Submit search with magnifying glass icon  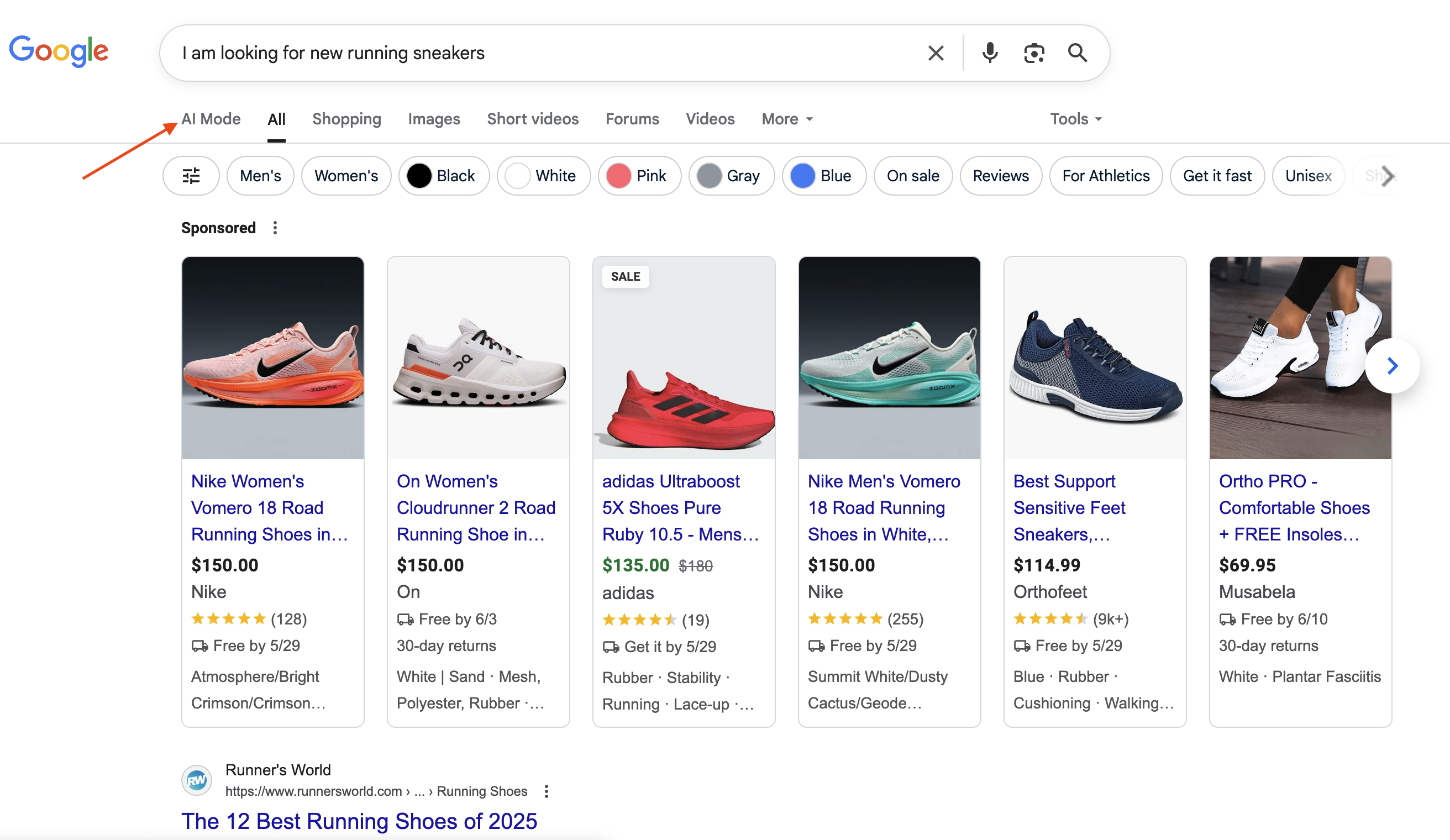tap(1077, 53)
